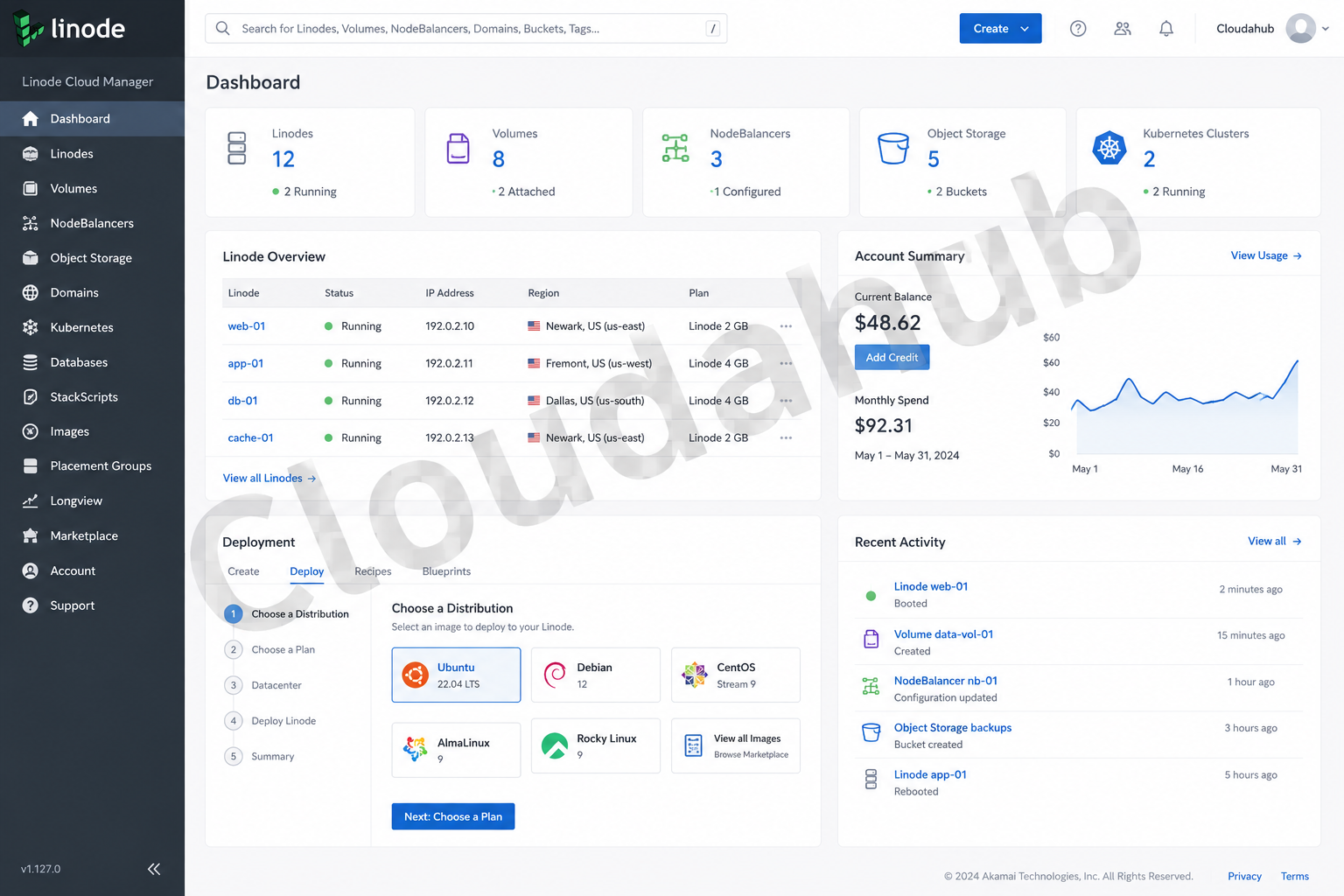Select the Rocky Linux 9 distribution card
The image size is (1344, 896).
tap(596, 745)
